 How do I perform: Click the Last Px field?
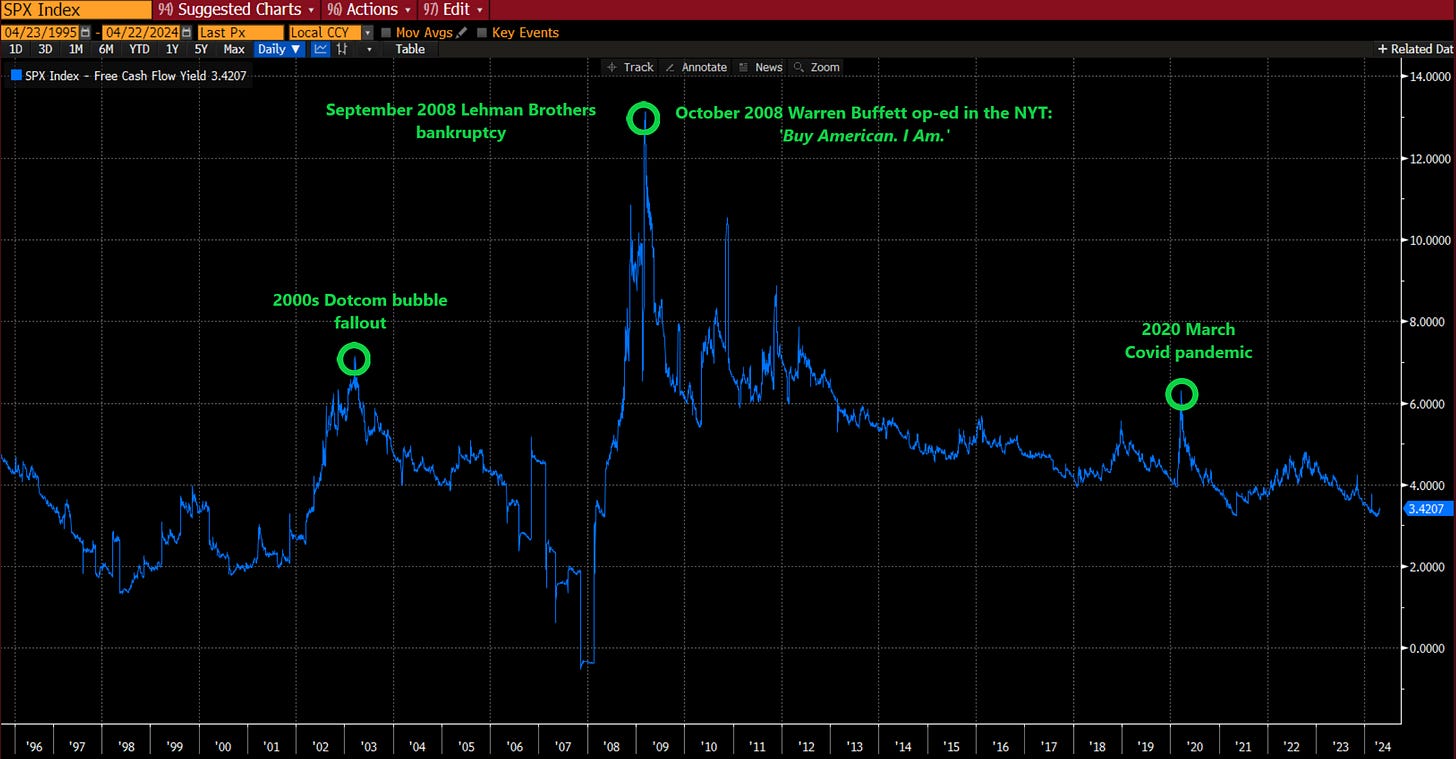coord(241,33)
